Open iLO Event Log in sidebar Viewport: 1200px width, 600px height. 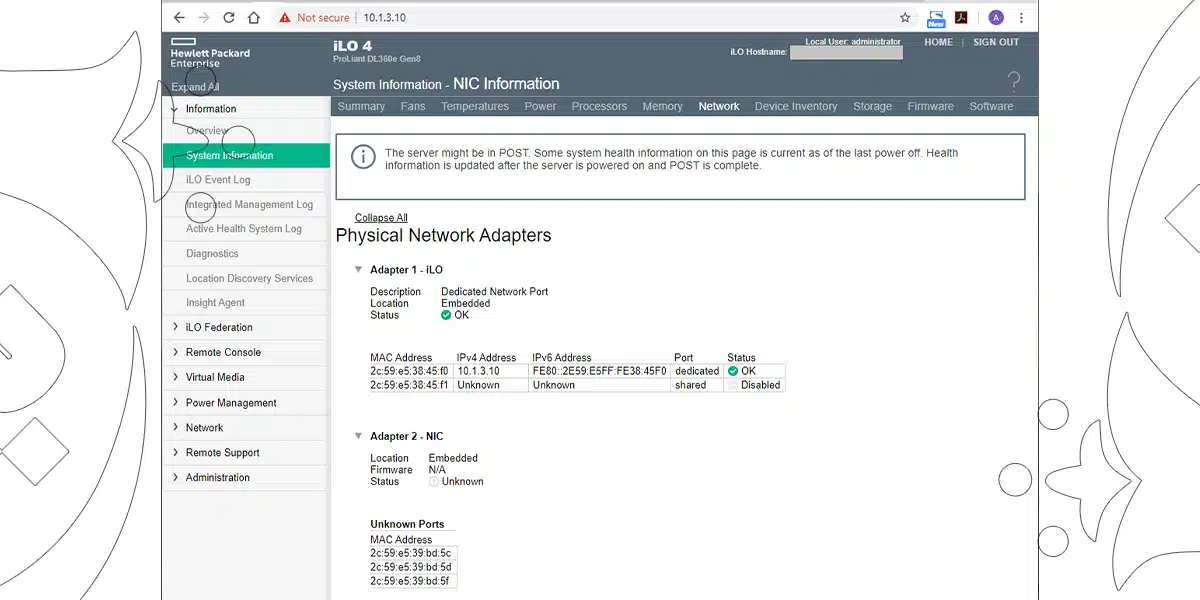tap(218, 180)
